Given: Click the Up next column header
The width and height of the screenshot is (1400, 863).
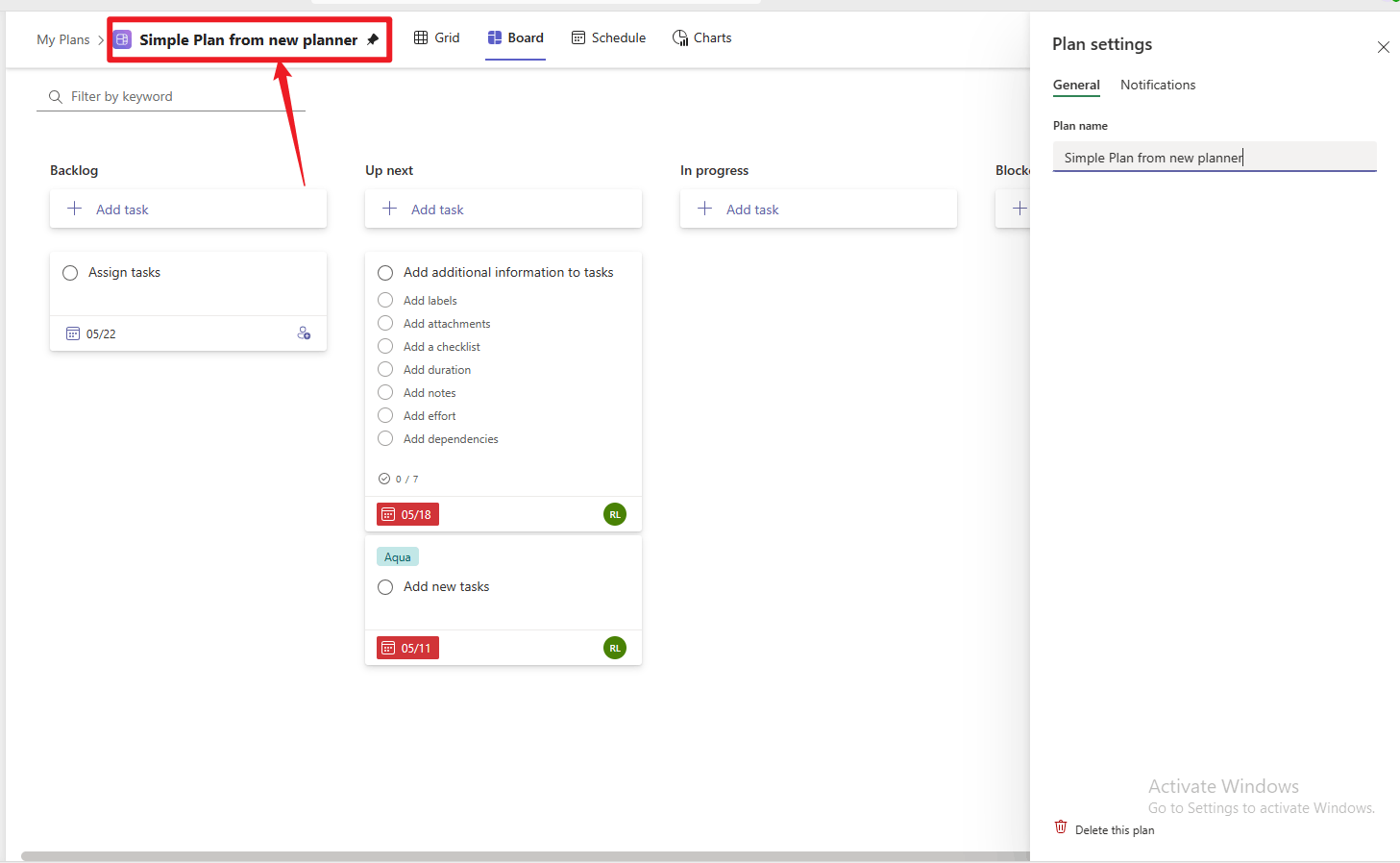Looking at the screenshot, I should [x=389, y=170].
